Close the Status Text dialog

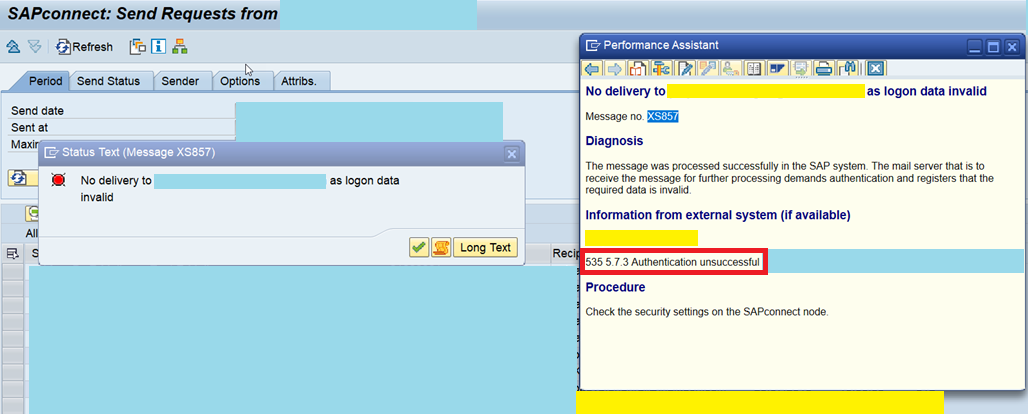pyautogui.click(x=511, y=154)
